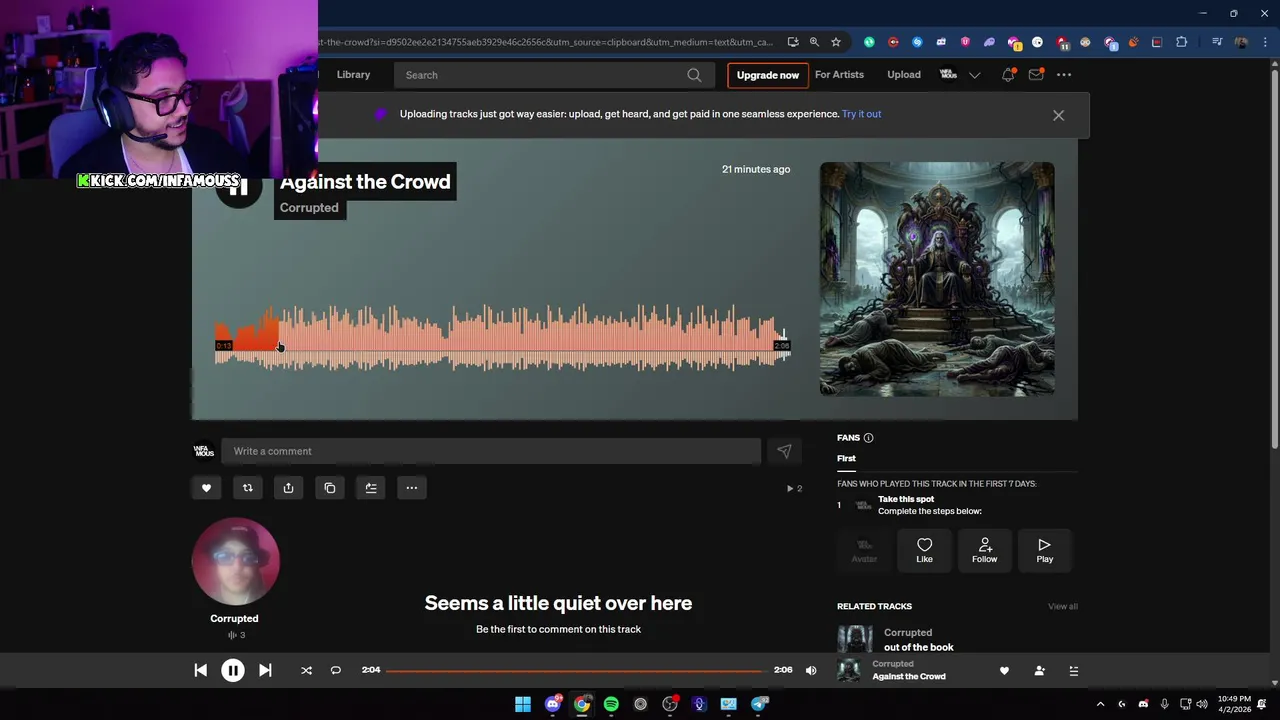Open the Windows Start menu
1280x720 pixels.
(x=523, y=704)
